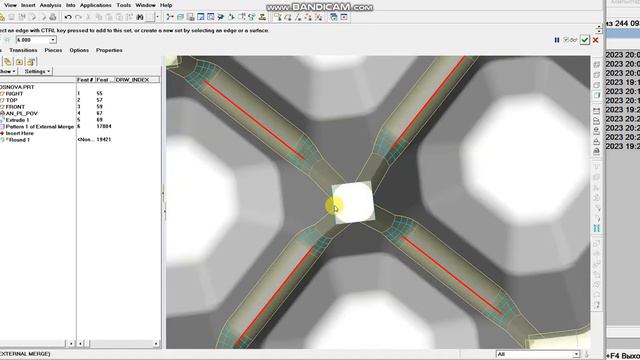Screen dimensions: 640x360
Task: Click the last icon of the top toolbar
Action: pyautogui.click(x=344, y=17)
